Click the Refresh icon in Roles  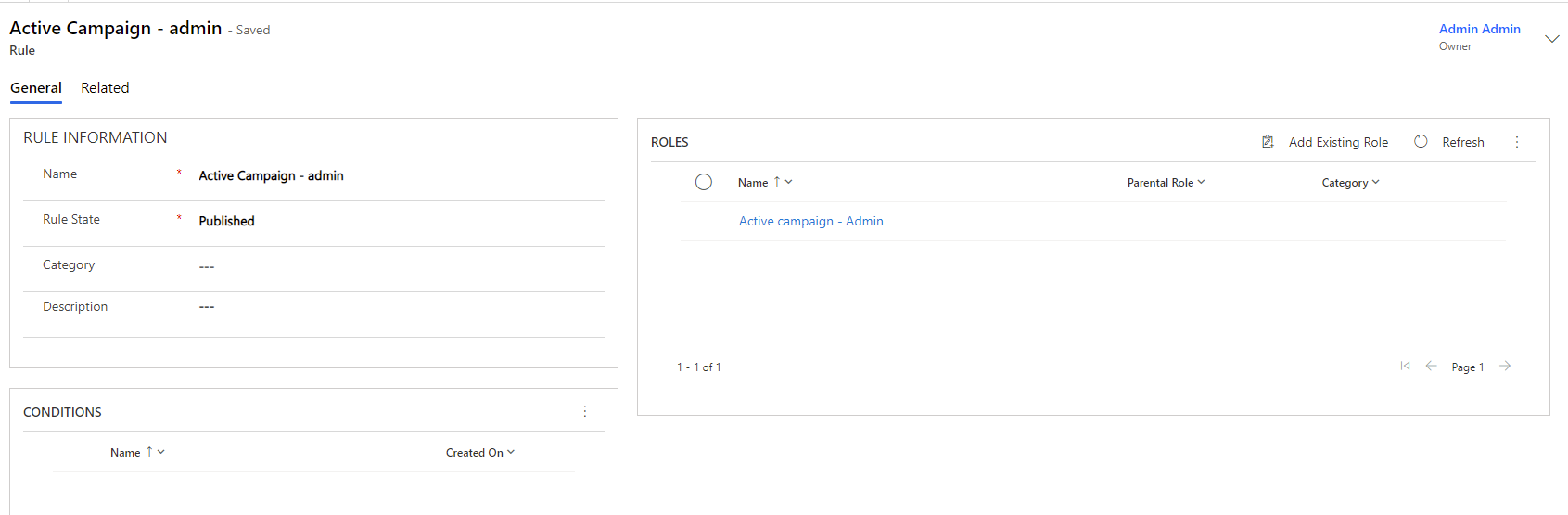pyautogui.click(x=1421, y=142)
